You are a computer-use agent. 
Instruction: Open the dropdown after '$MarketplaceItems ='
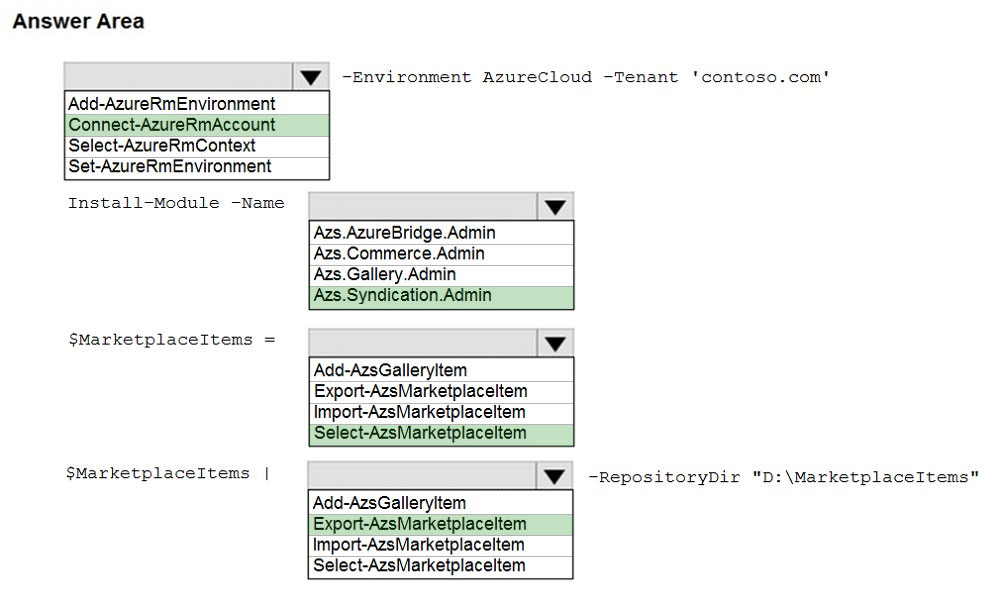(555, 343)
